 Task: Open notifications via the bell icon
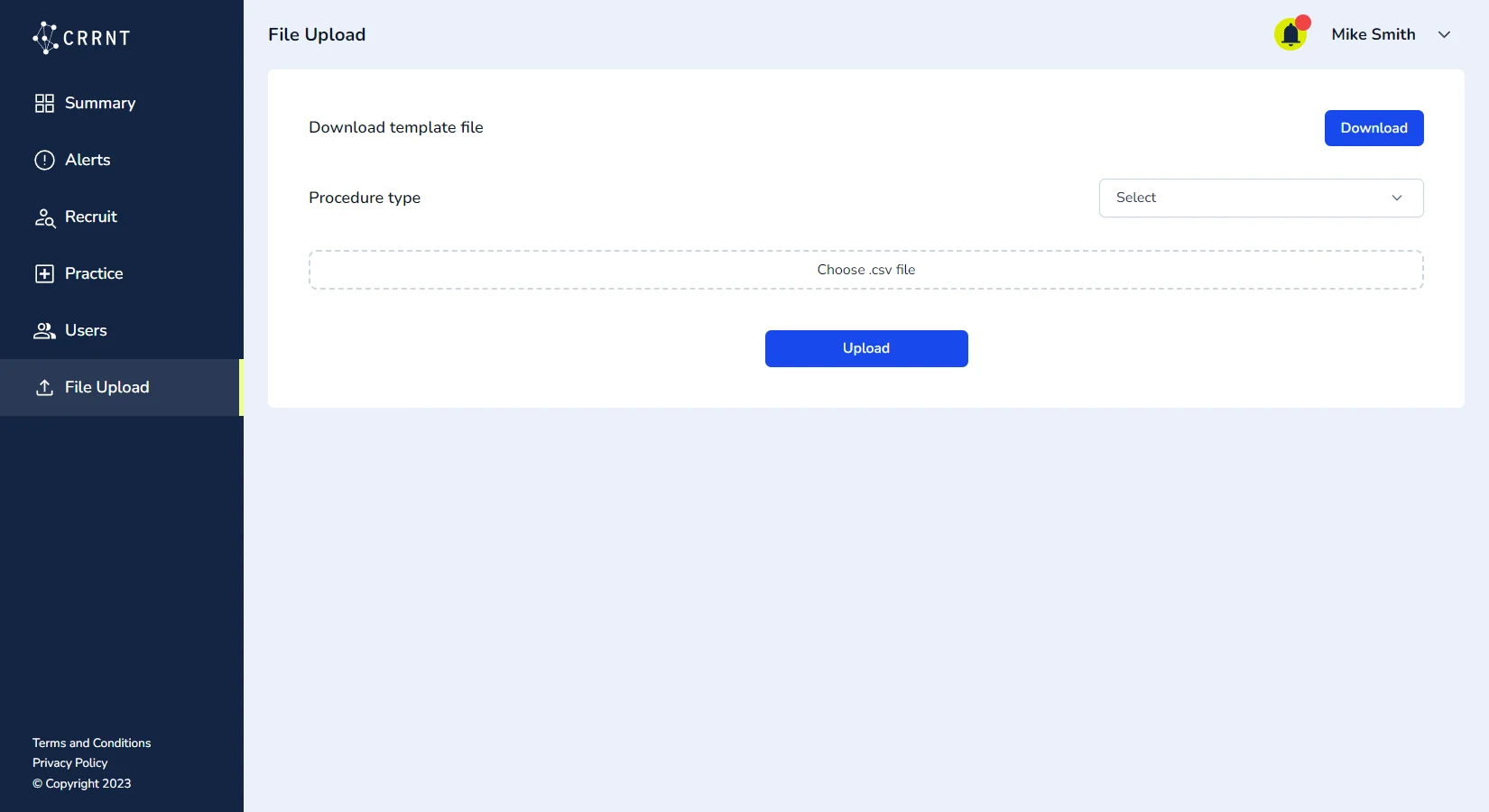(1290, 35)
